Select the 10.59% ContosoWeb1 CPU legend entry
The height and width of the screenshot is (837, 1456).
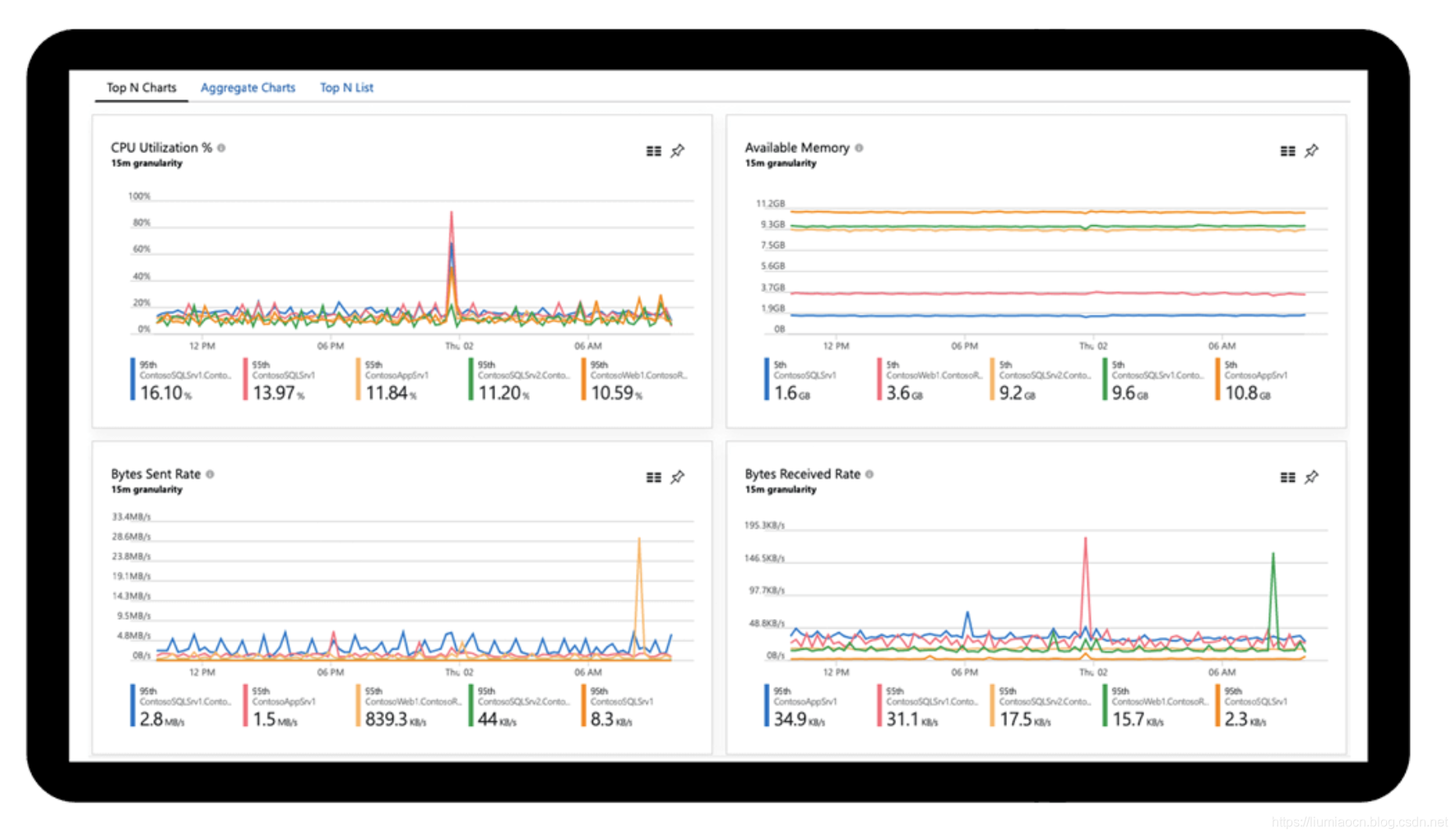637,381
